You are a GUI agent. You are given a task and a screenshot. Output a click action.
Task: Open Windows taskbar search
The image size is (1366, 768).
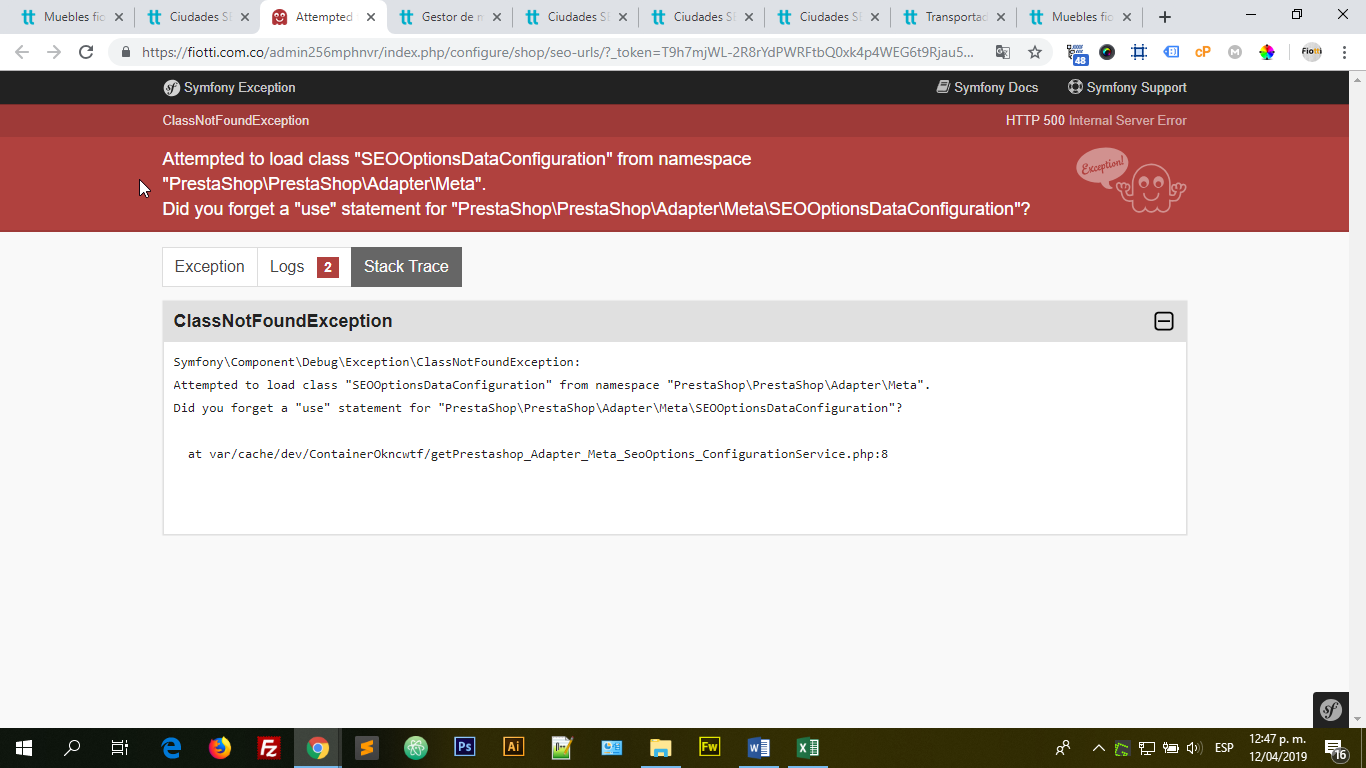point(72,748)
